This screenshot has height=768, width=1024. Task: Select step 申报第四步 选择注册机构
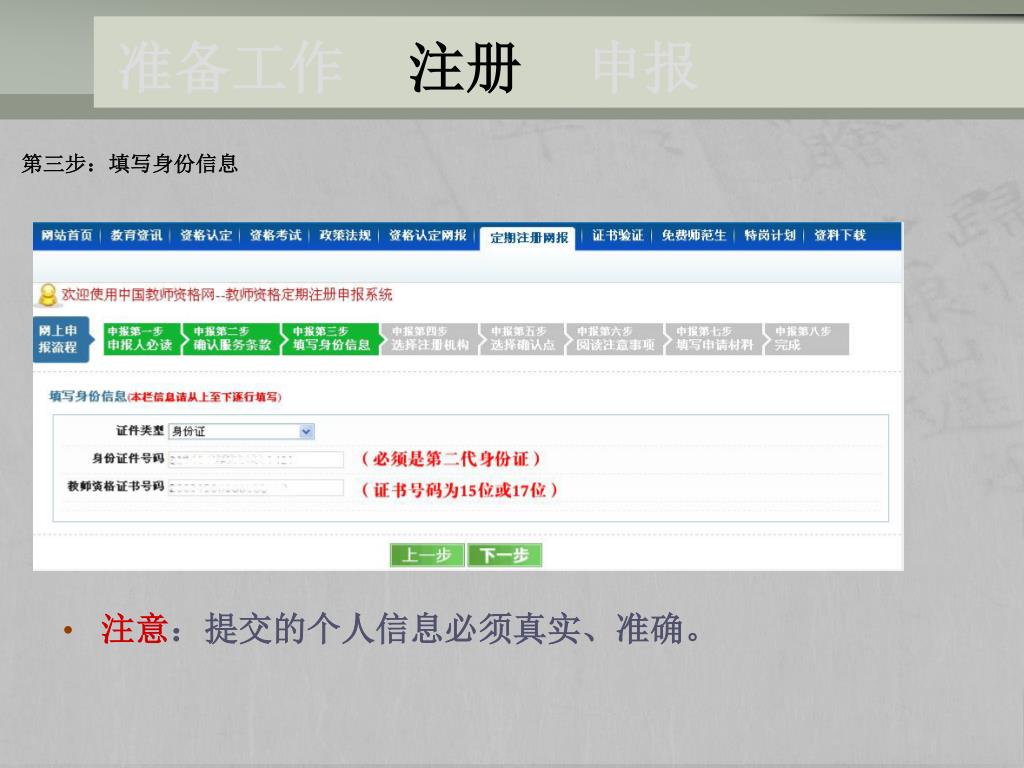click(430, 339)
